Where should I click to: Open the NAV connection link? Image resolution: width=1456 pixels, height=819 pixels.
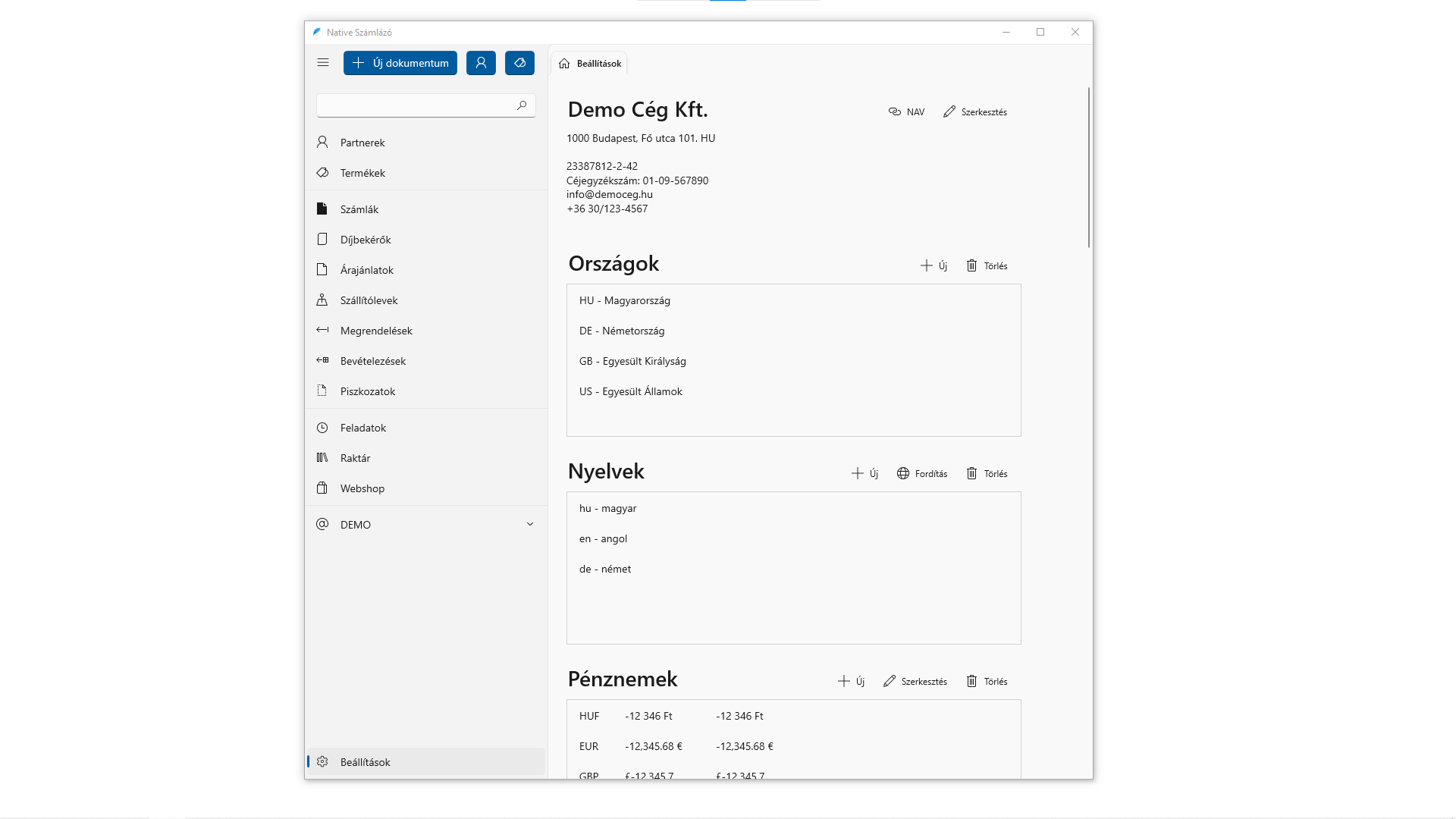tap(906, 111)
